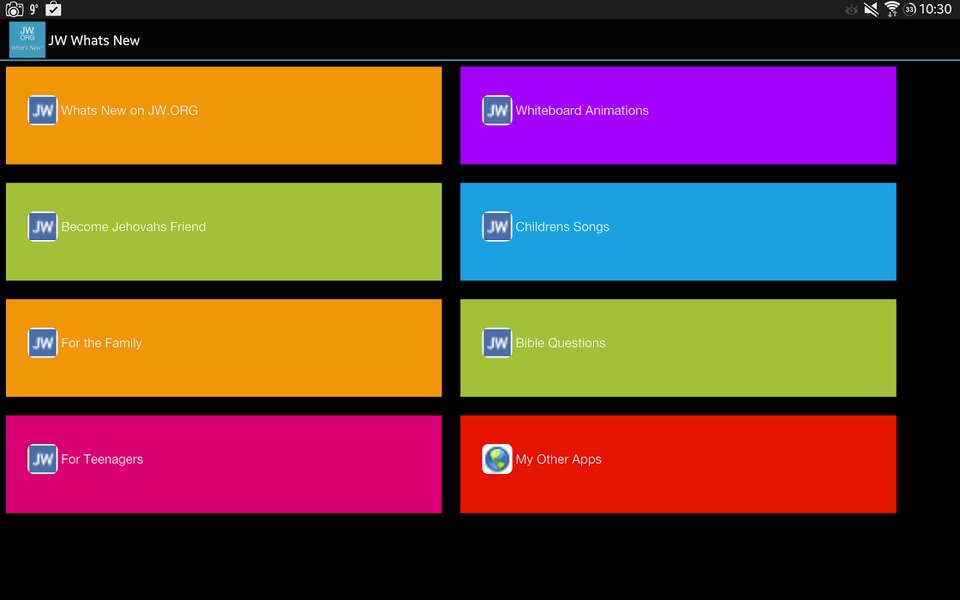Image resolution: width=960 pixels, height=600 pixels.
Task: Open the Whiteboard Animations purple tile
Action: click(x=678, y=115)
